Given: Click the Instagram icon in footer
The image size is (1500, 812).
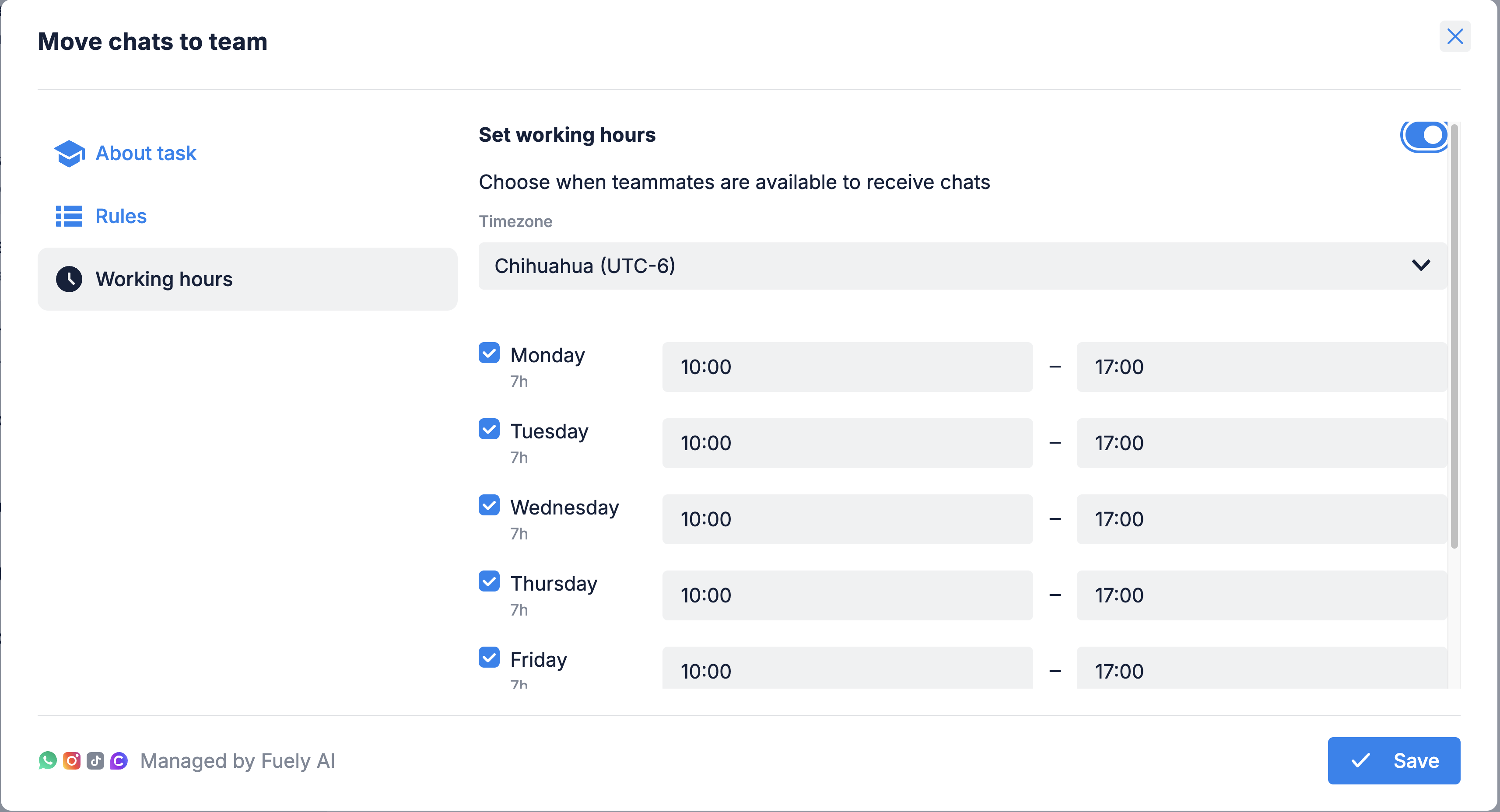Looking at the screenshot, I should coord(72,760).
